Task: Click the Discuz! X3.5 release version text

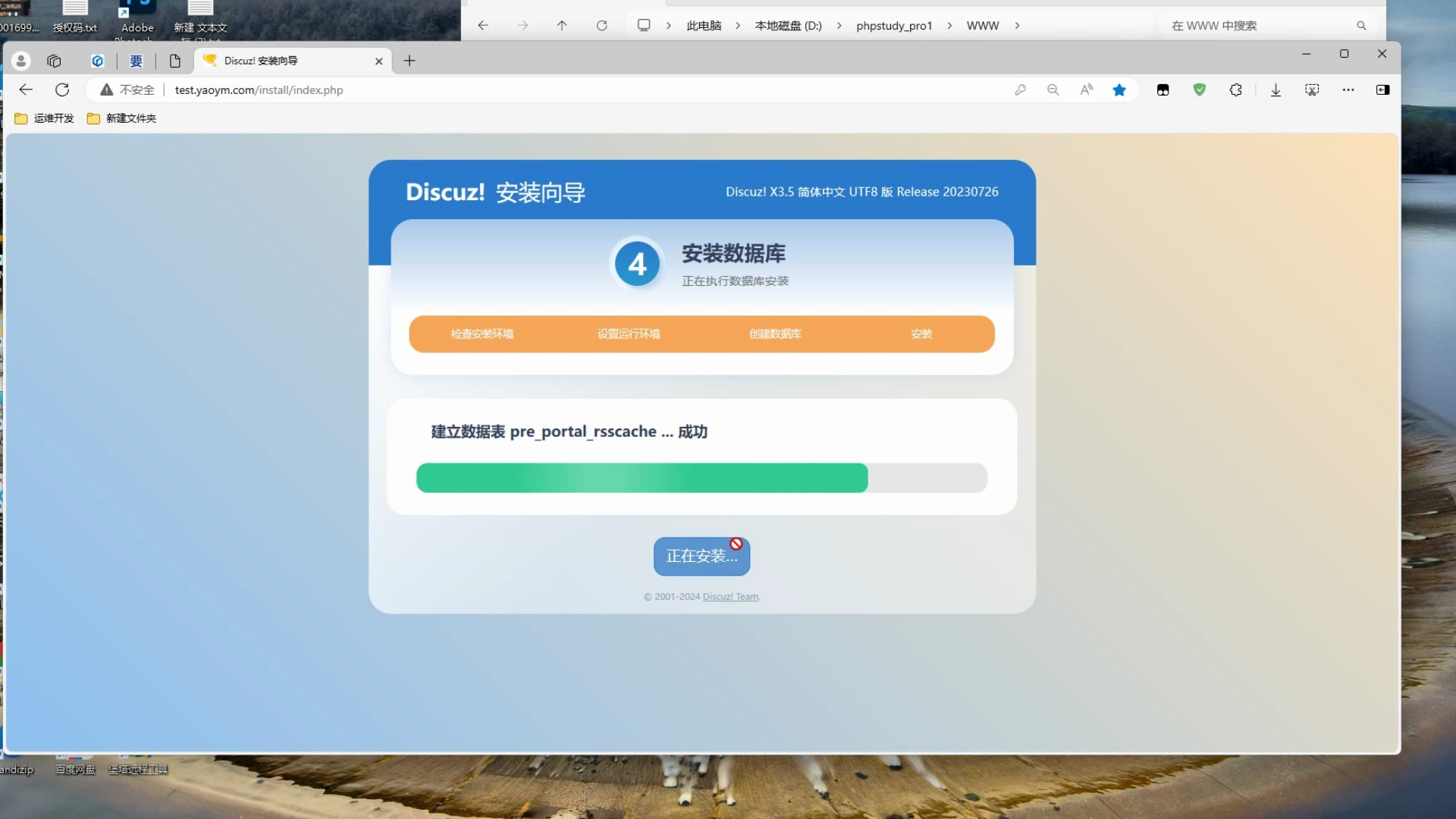Action: click(861, 192)
